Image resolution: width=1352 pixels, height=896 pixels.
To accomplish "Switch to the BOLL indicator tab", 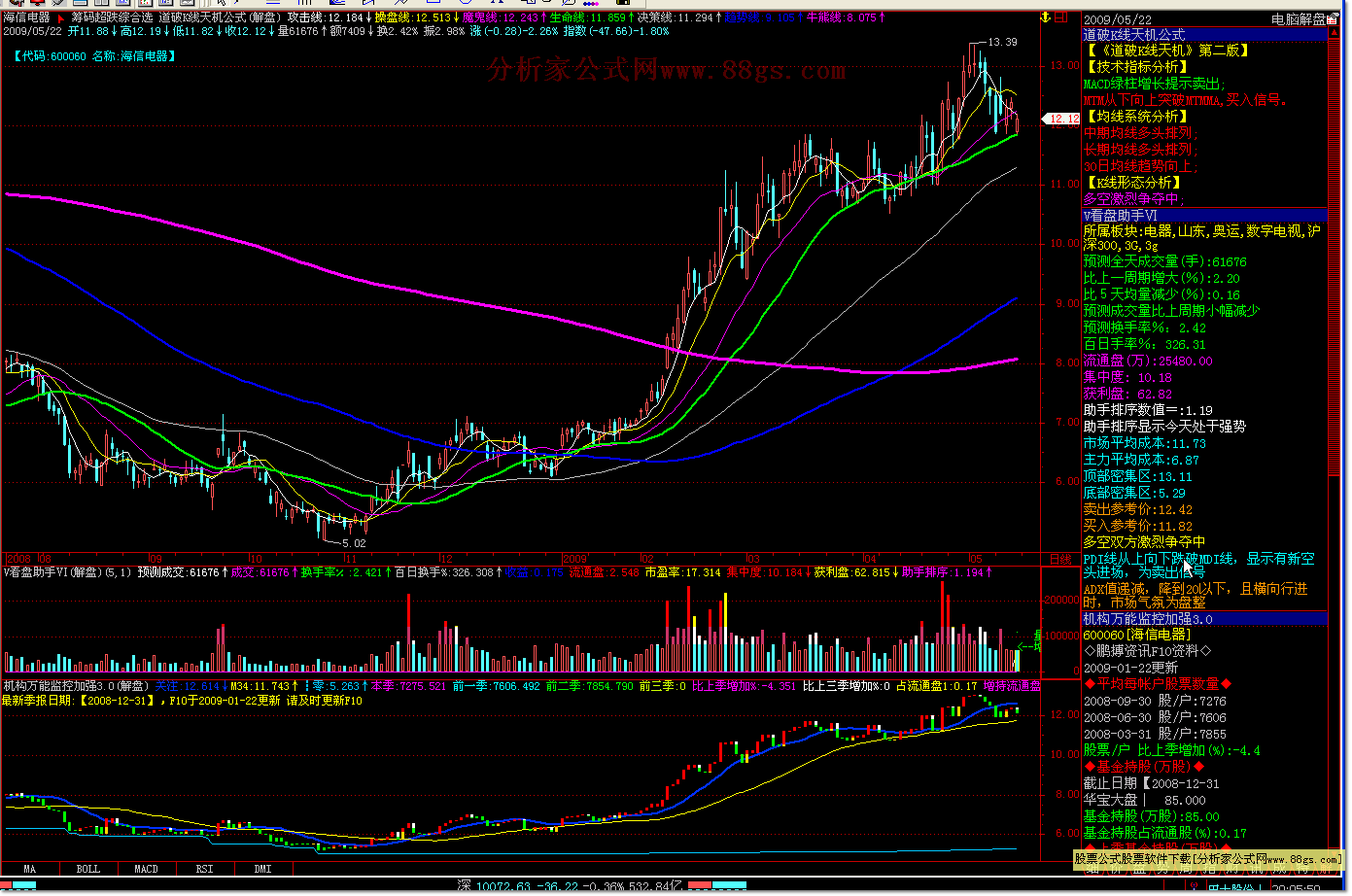I will coord(88,869).
